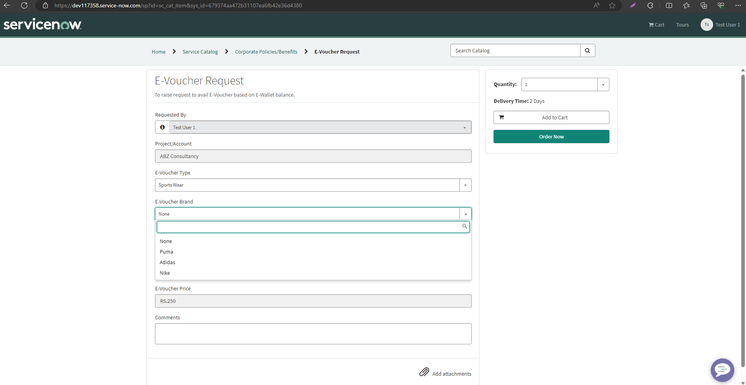Open the browser three-dots settings menu
This screenshot has width=746, height=385.
(738, 6)
